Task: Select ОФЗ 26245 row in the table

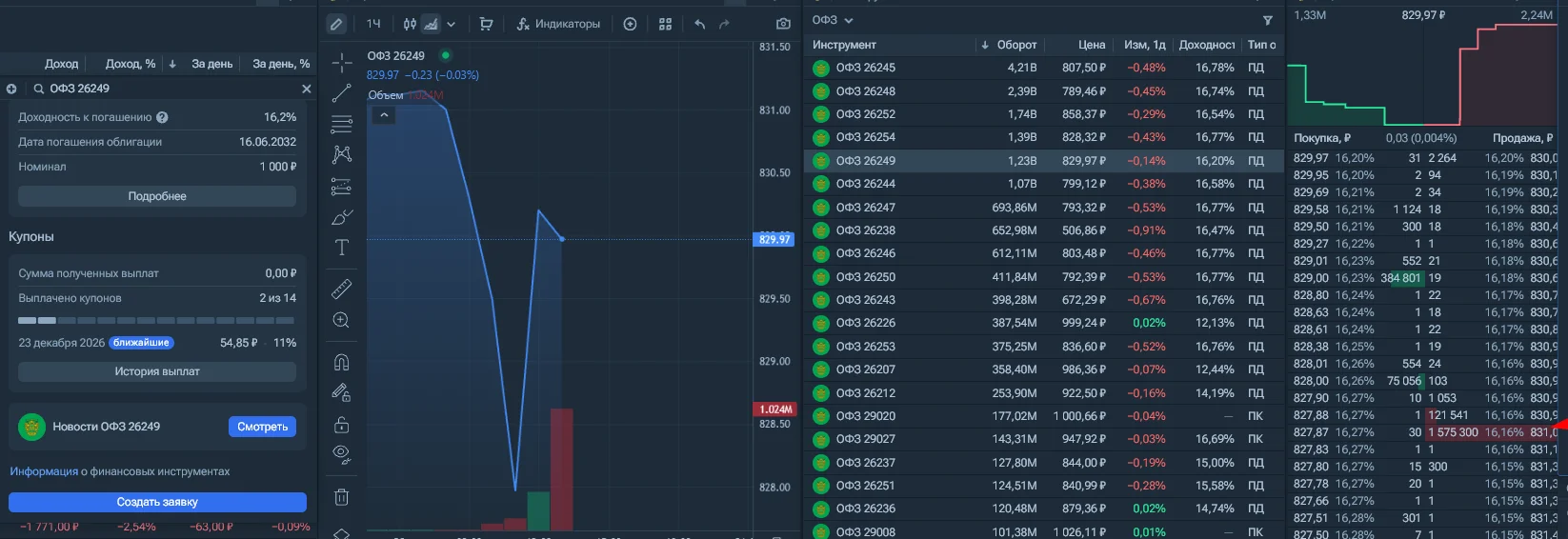Action: pos(1045,68)
